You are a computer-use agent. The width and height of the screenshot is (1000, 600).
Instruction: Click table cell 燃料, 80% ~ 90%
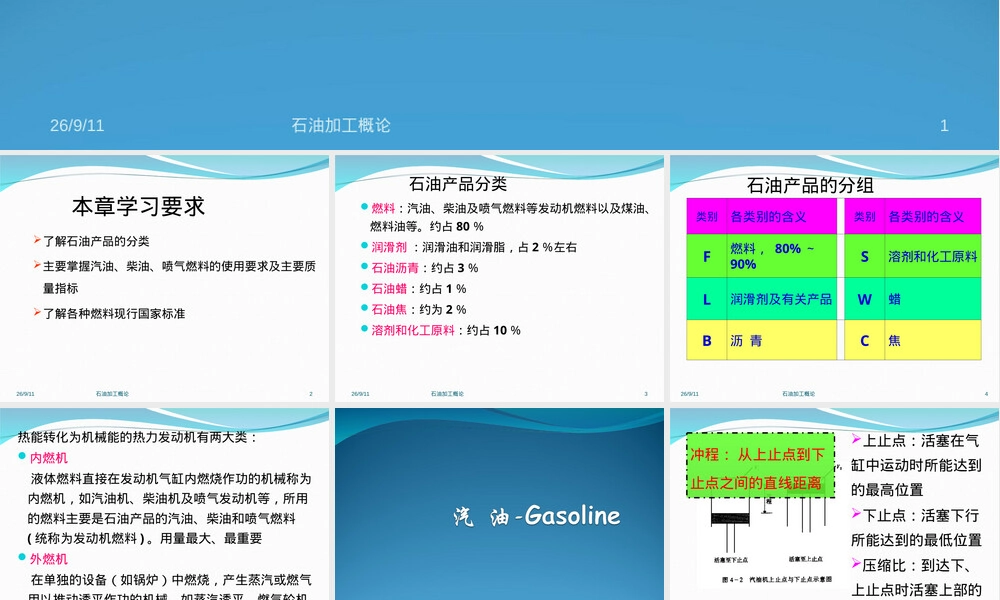(x=781, y=256)
